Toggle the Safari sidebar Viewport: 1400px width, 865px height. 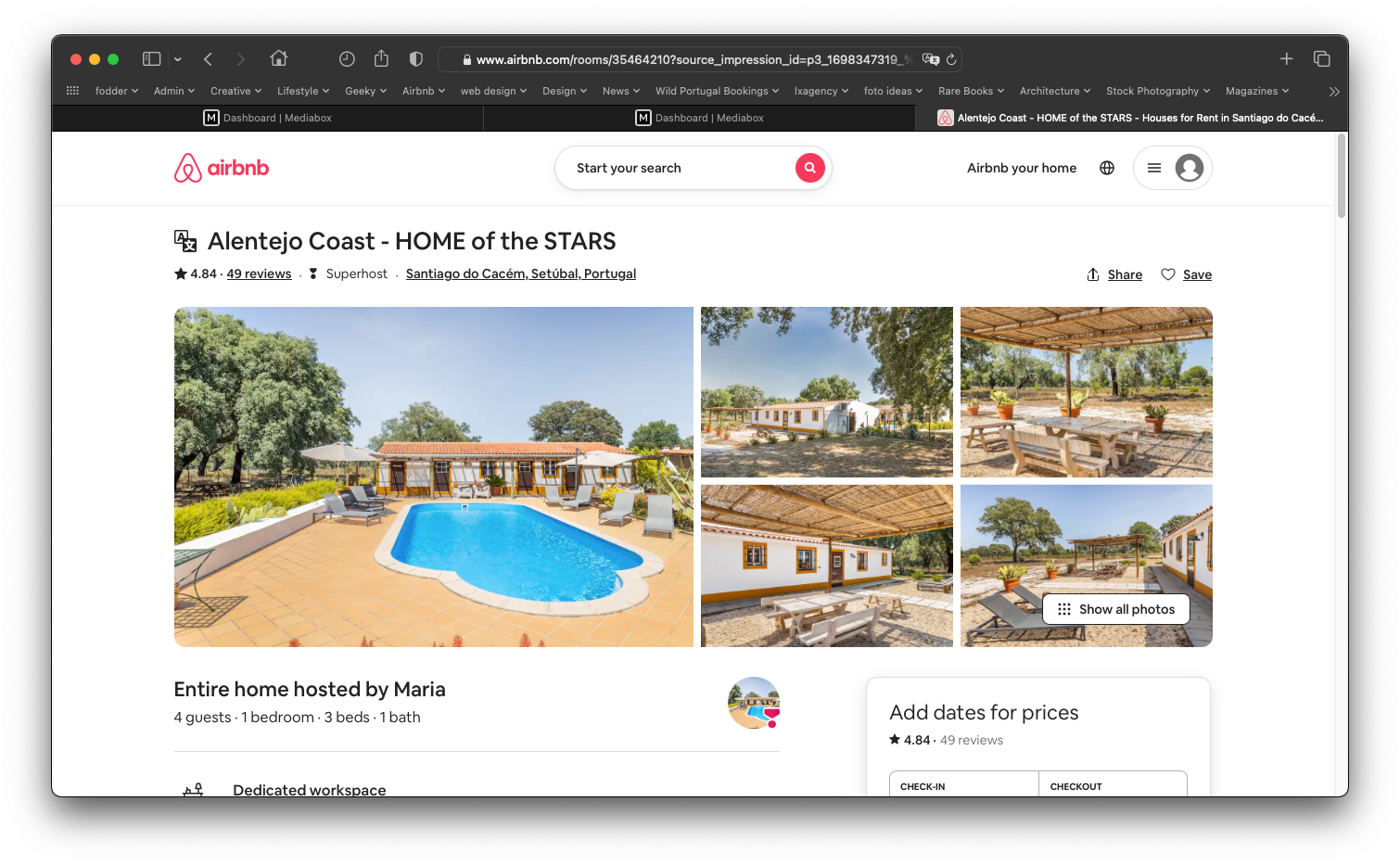(152, 59)
